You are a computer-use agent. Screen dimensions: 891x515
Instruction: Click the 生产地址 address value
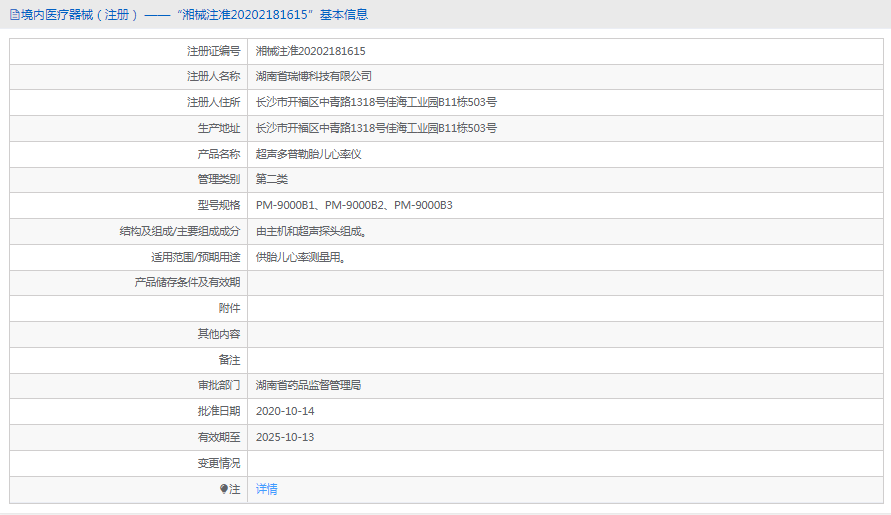pos(376,128)
